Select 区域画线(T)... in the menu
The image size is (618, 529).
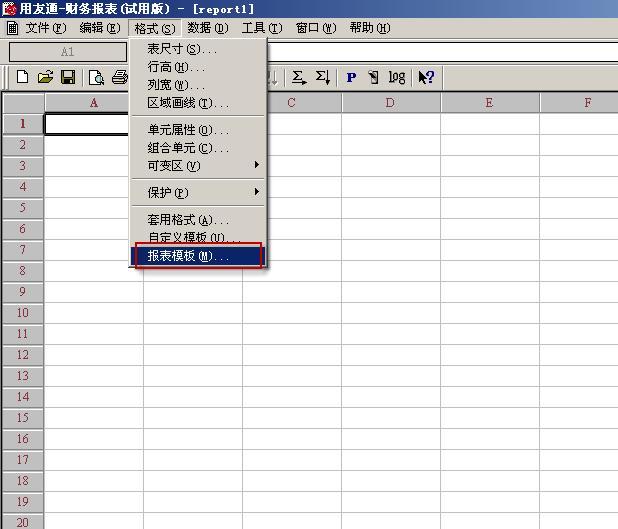198,103
